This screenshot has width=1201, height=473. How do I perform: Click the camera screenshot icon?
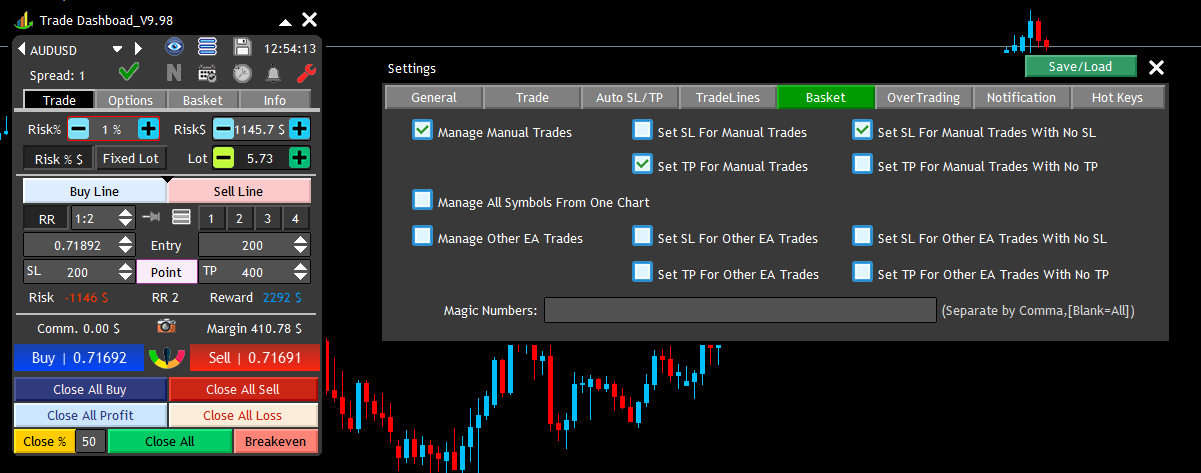166,326
